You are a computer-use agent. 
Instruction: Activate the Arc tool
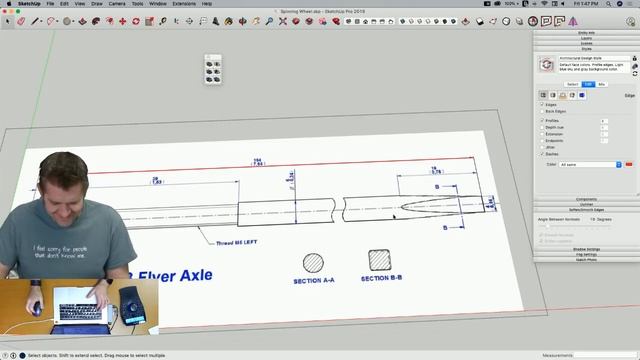point(51,21)
